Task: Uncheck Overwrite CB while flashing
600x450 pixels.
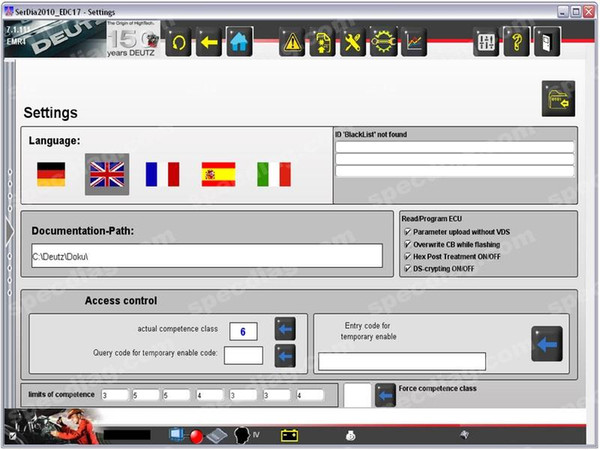Action: point(408,244)
